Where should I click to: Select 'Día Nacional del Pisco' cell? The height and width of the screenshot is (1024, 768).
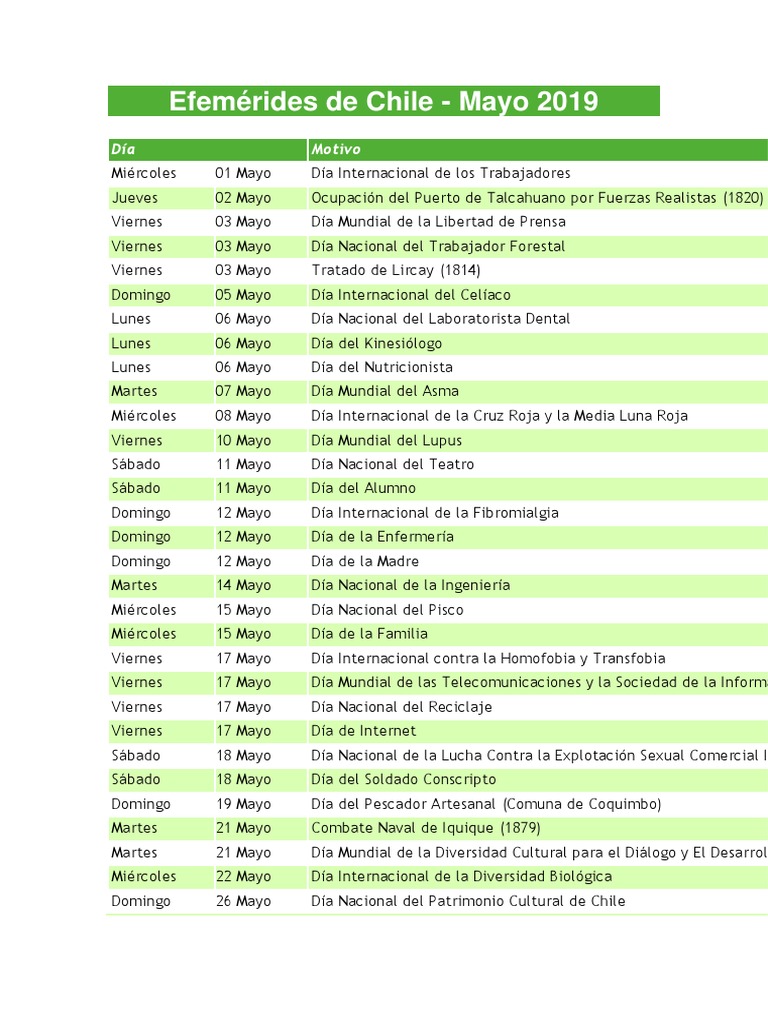point(387,610)
